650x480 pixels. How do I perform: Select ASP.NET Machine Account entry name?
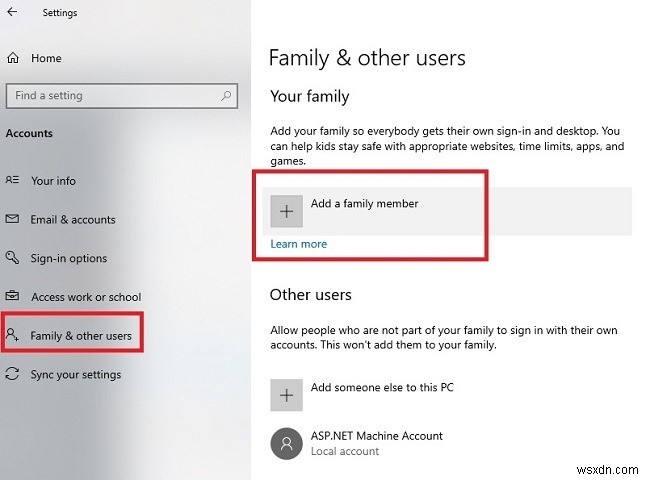click(x=377, y=436)
